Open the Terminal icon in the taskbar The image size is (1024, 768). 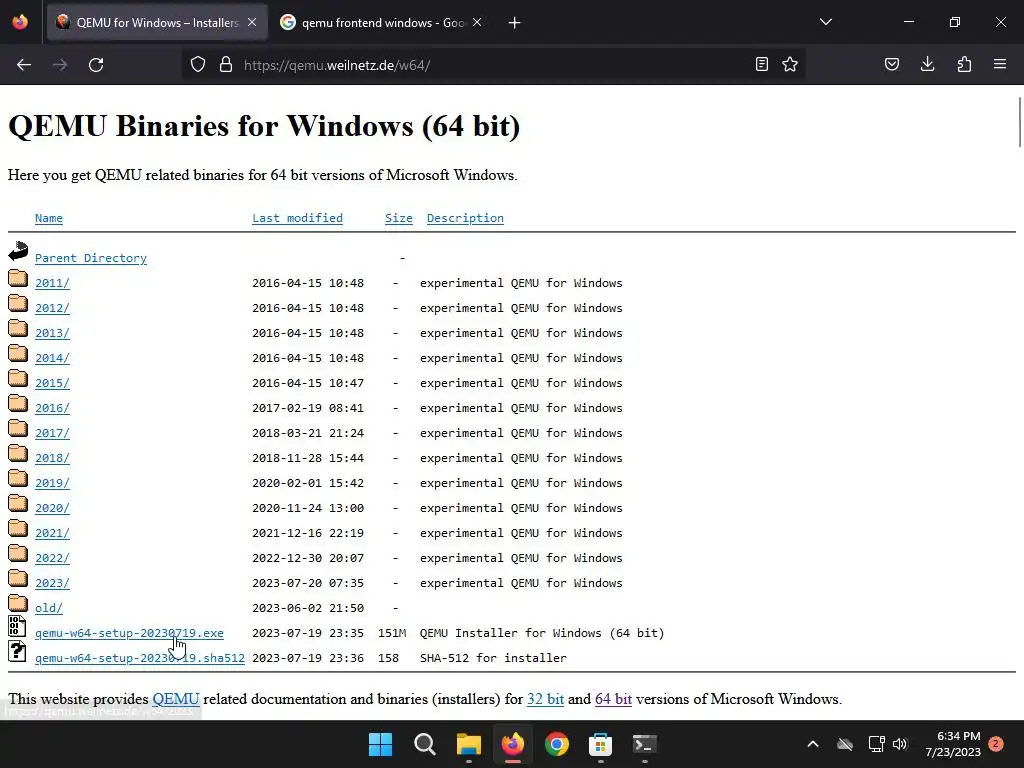click(645, 744)
